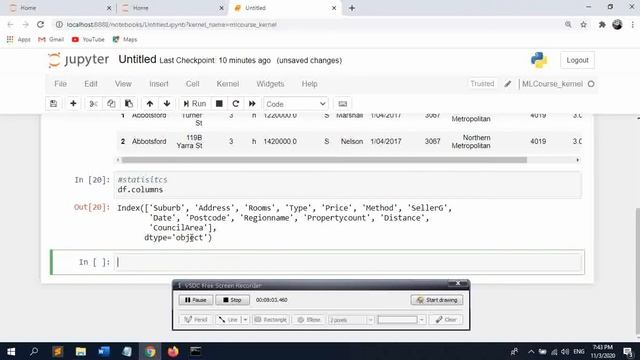Copy selected cells icon in Jupyter toolbar
This screenshot has height=360, width=640.
[x=111, y=104]
